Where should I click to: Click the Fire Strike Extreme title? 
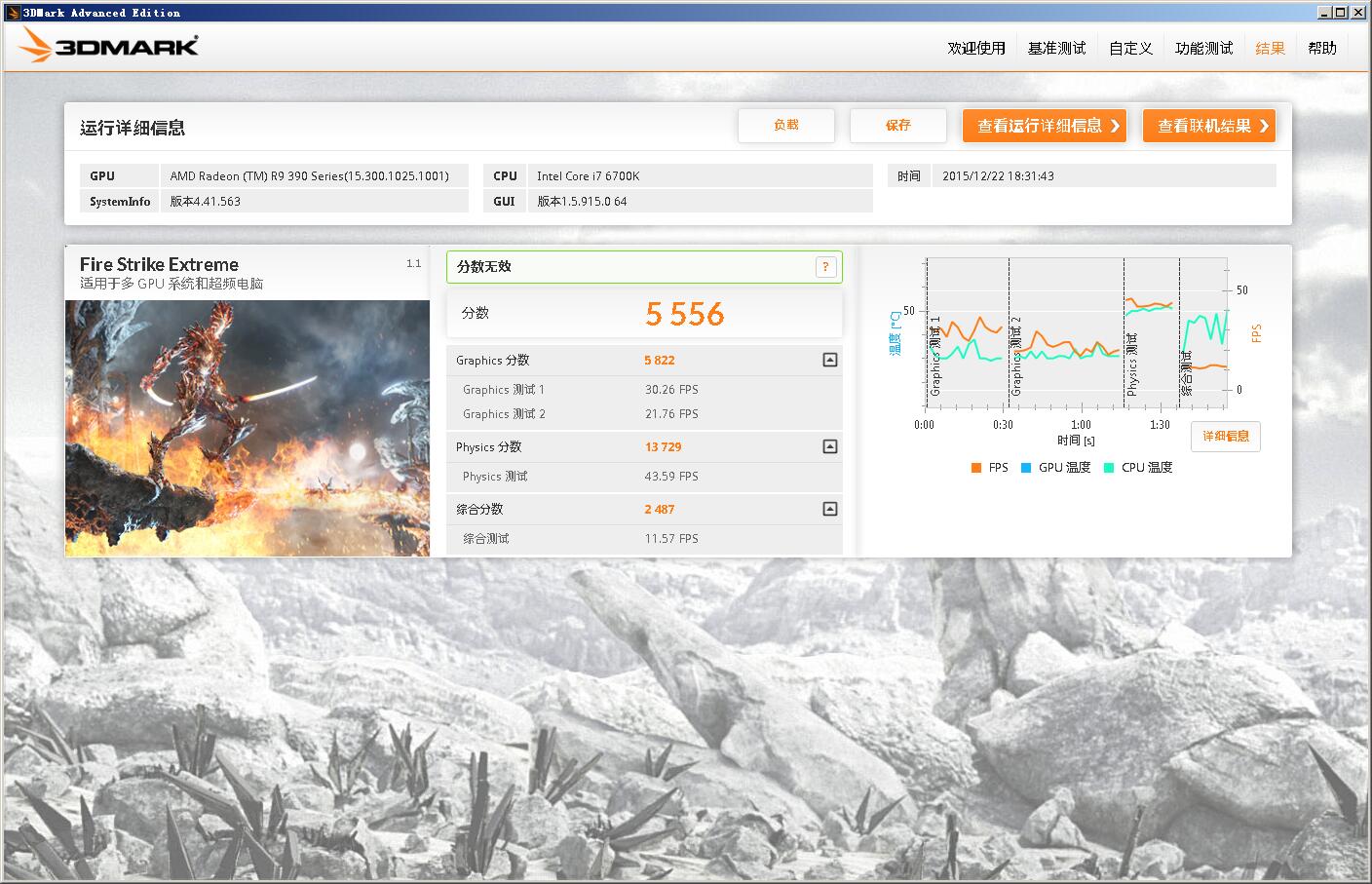click(x=159, y=264)
